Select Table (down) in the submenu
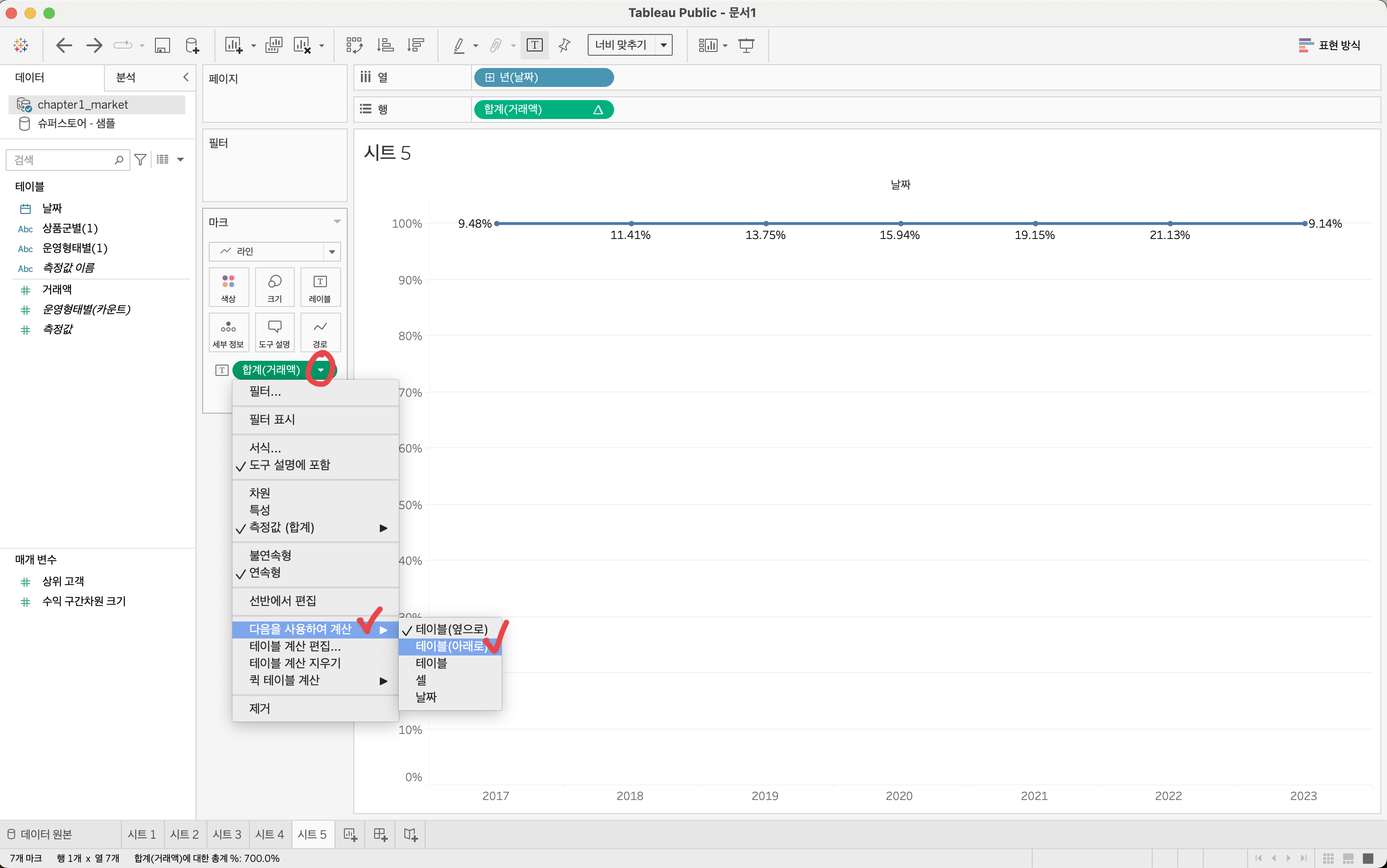The width and height of the screenshot is (1387, 868). click(451, 646)
